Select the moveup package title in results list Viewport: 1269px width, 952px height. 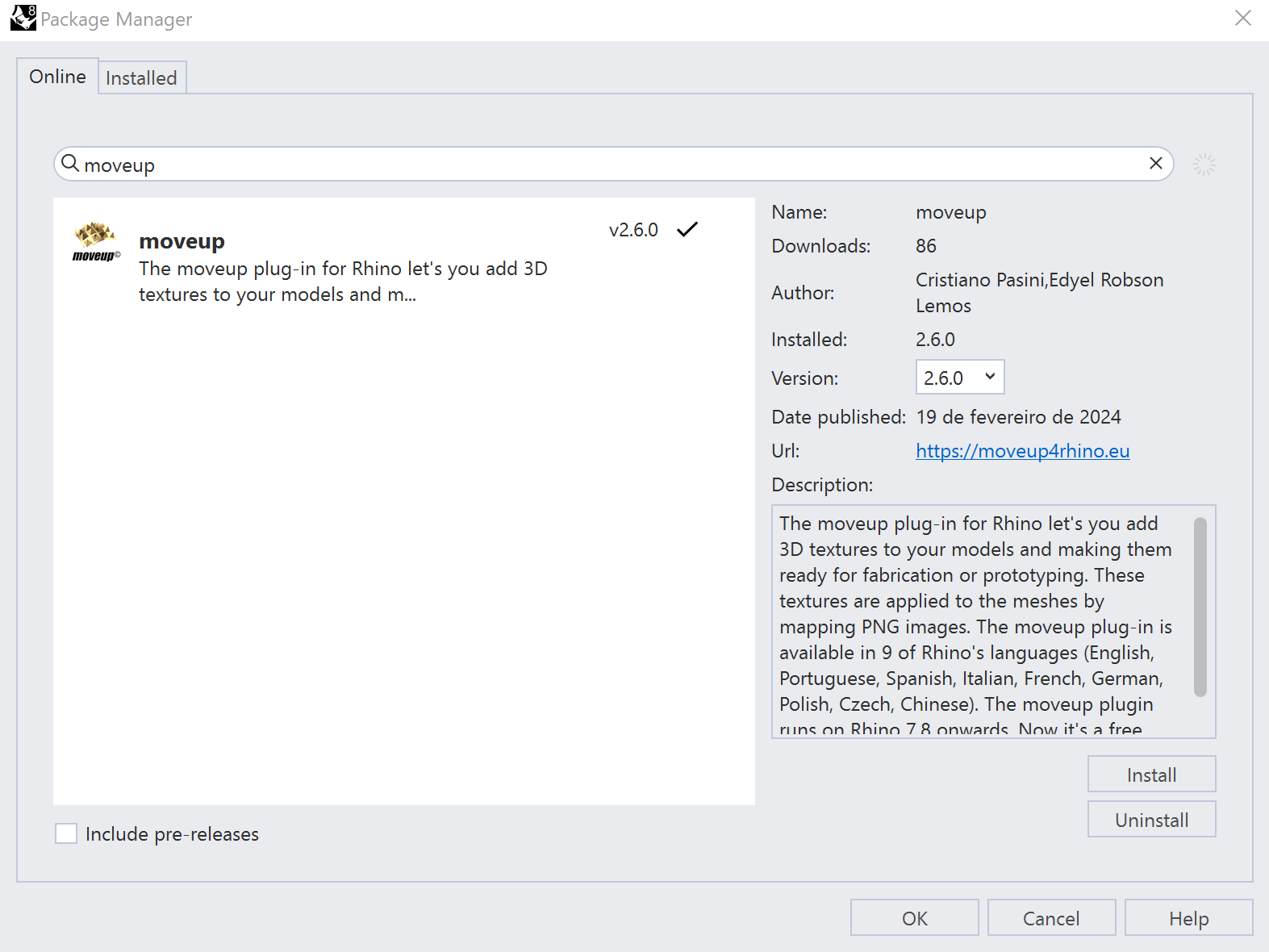[182, 241]
